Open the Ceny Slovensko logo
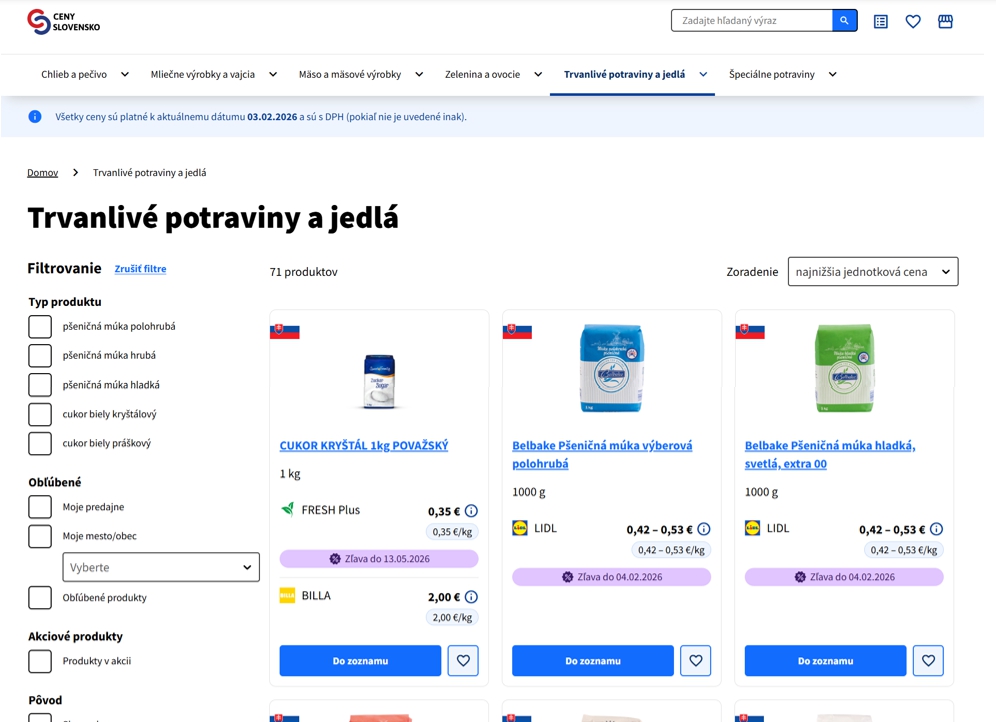Viewport: 996px width, 722px height. coord(63,20)
